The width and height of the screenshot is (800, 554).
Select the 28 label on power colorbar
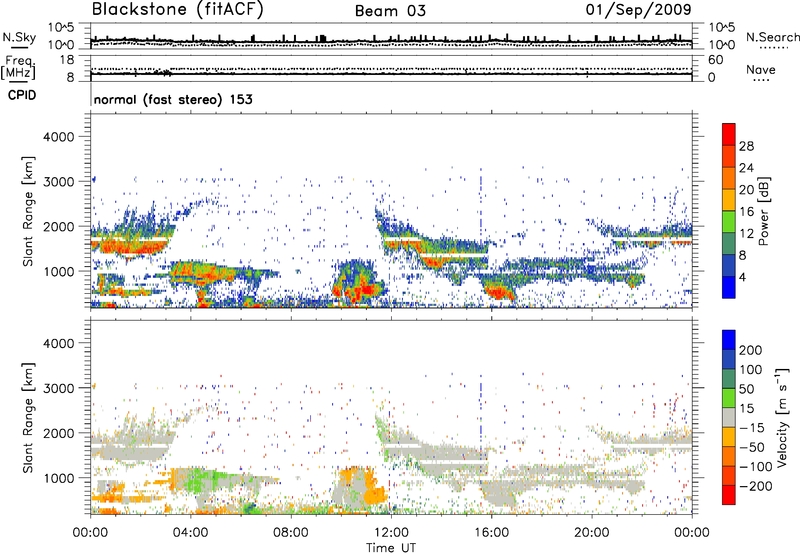pyautogui.click(x=746, y=146)
